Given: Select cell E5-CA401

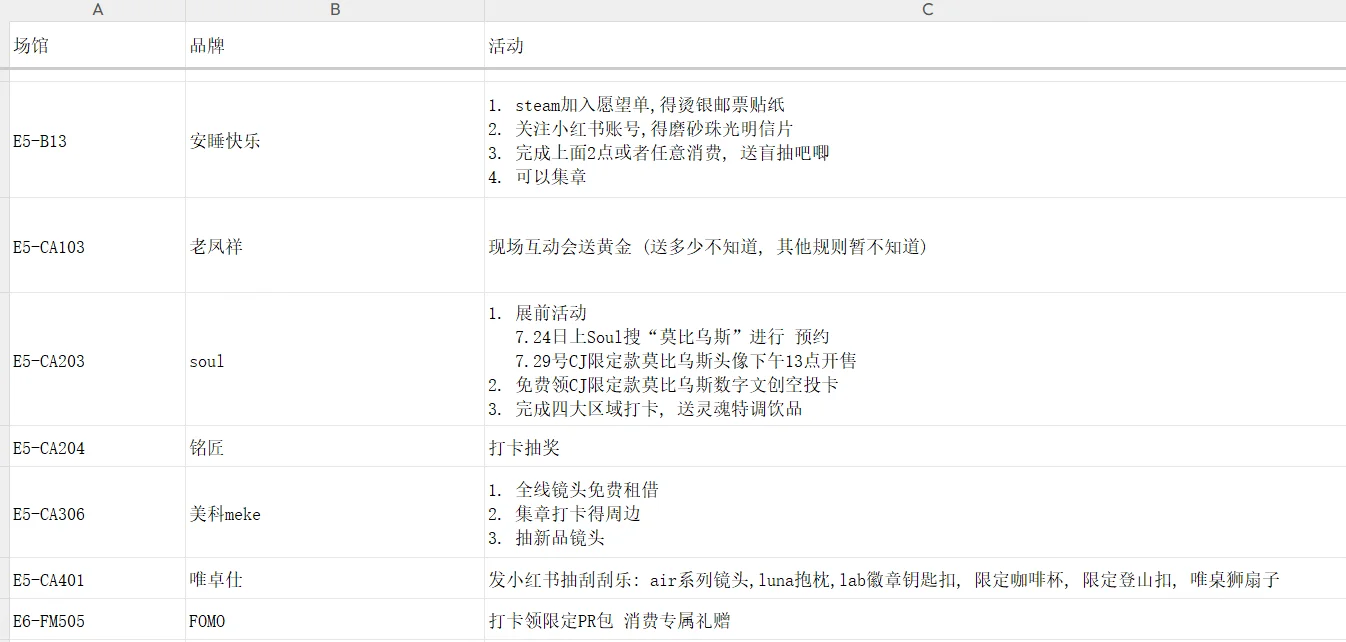Looking at the screenshot, I should point(97,579).
